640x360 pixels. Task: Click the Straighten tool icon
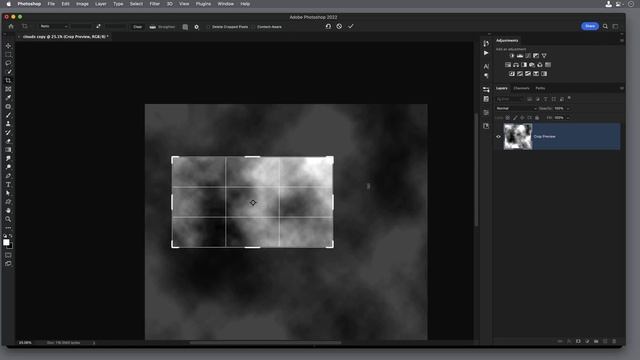153,27
